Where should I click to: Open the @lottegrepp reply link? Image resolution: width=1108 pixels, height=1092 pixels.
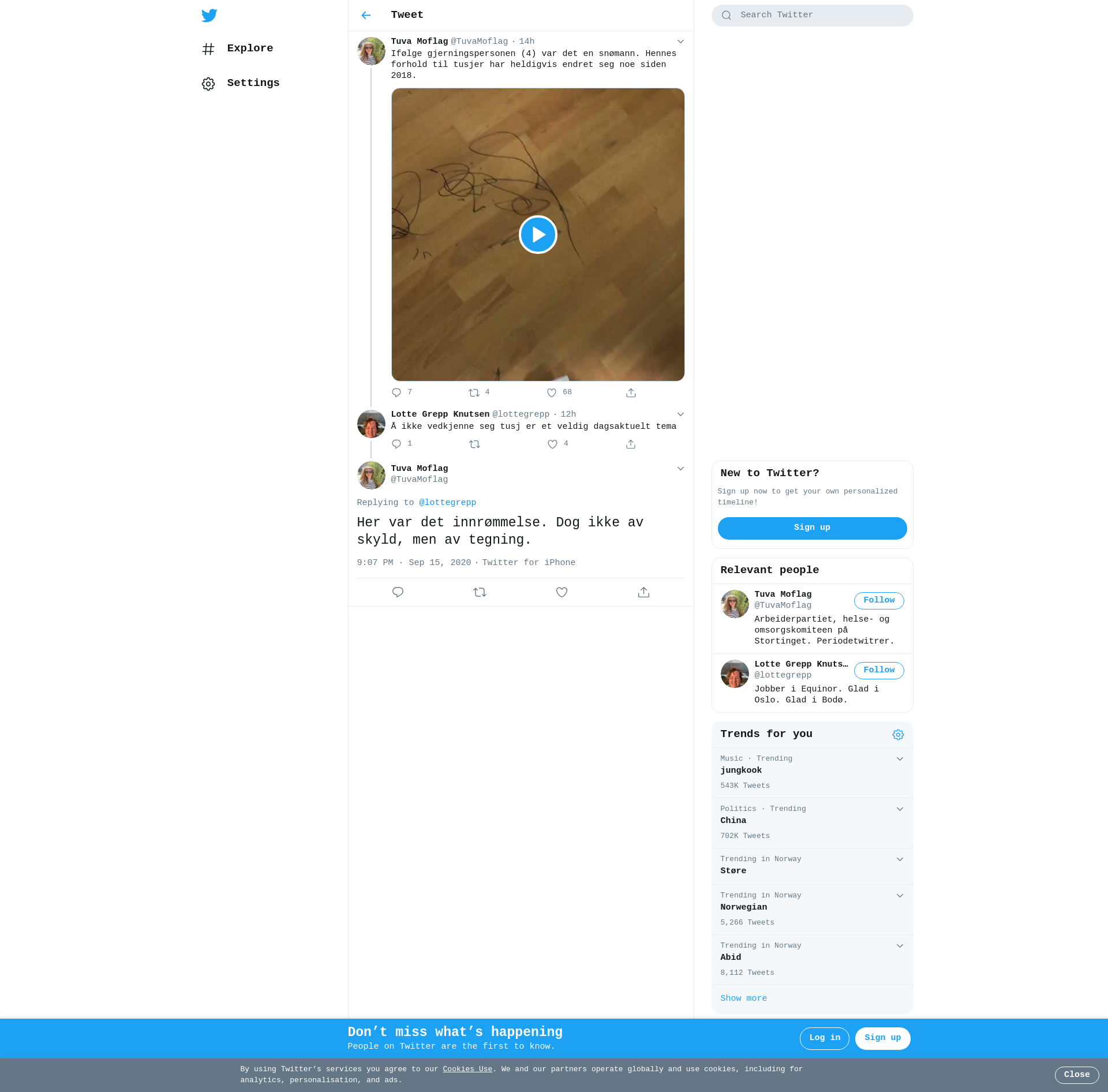coord(447,503)
